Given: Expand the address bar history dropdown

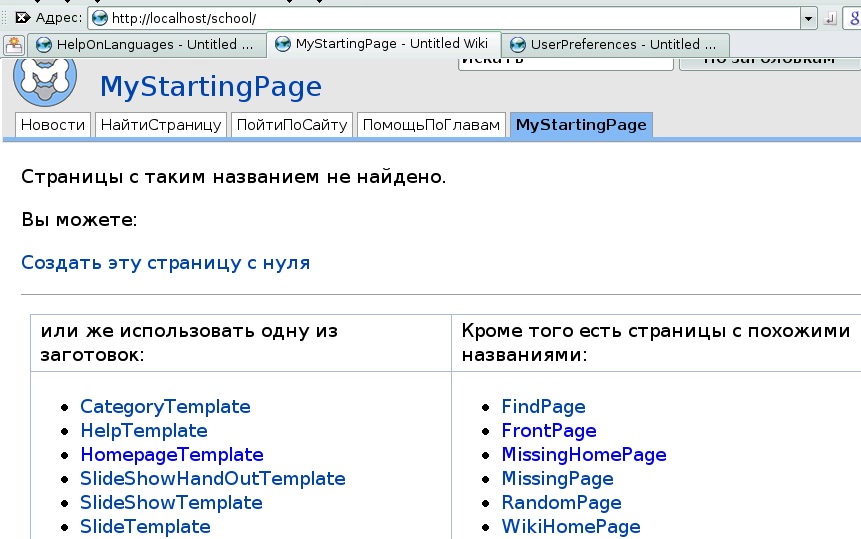Looking at the screenshot, I should (808, 18).
